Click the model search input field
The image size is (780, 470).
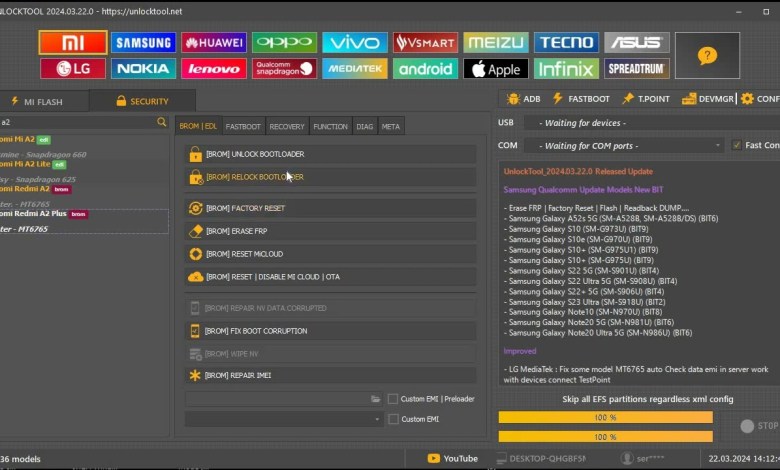77,122
